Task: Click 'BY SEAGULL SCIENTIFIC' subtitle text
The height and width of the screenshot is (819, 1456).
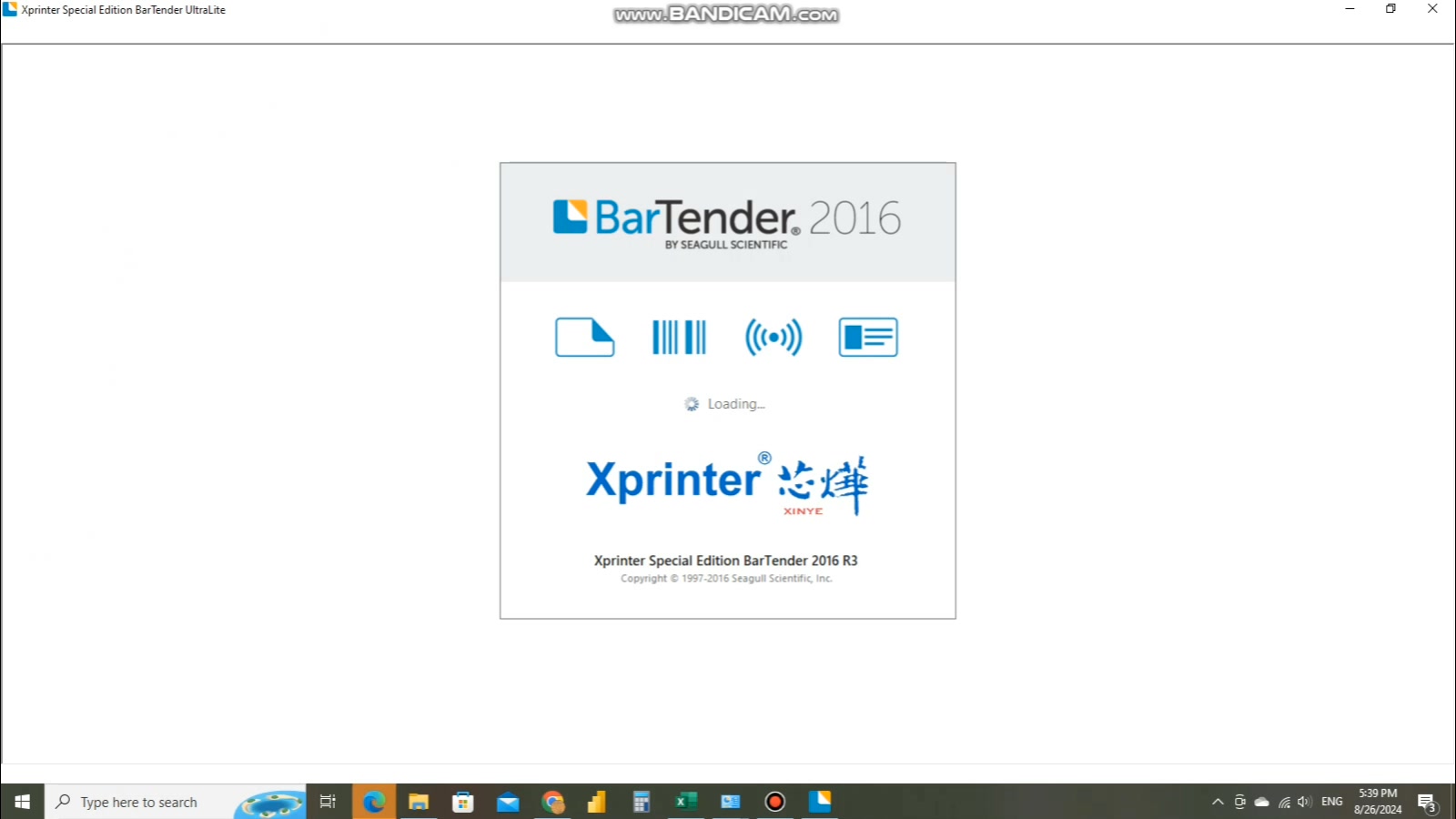Action: coord(726,245)
